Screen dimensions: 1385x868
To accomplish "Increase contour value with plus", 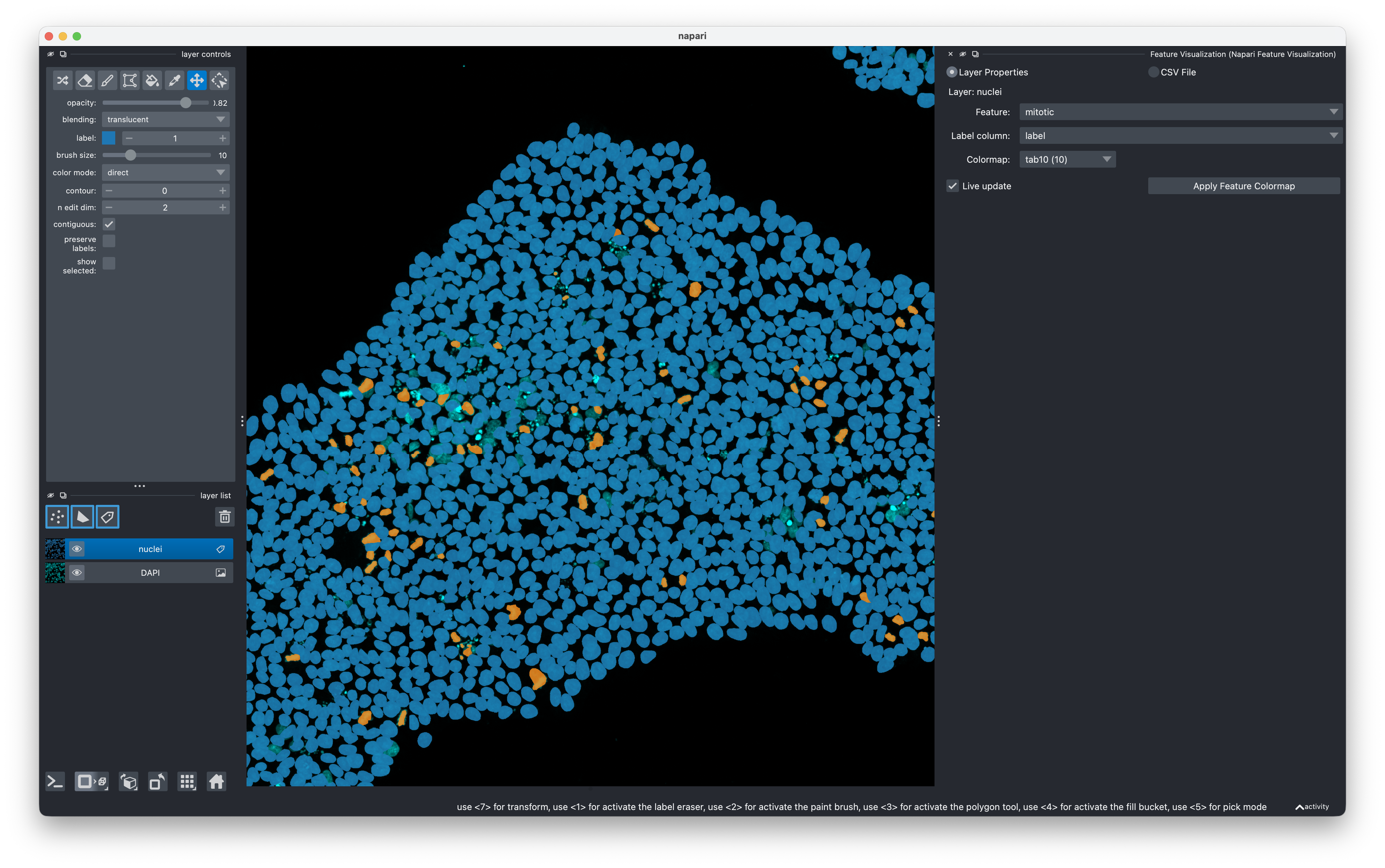I will [223, 191].
